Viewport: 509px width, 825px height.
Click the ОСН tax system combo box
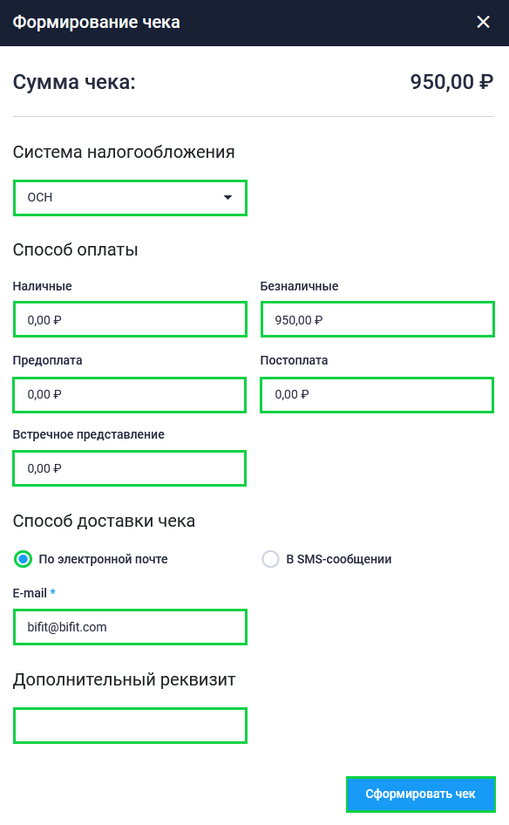pyautogui.click(x=130, y=198)
